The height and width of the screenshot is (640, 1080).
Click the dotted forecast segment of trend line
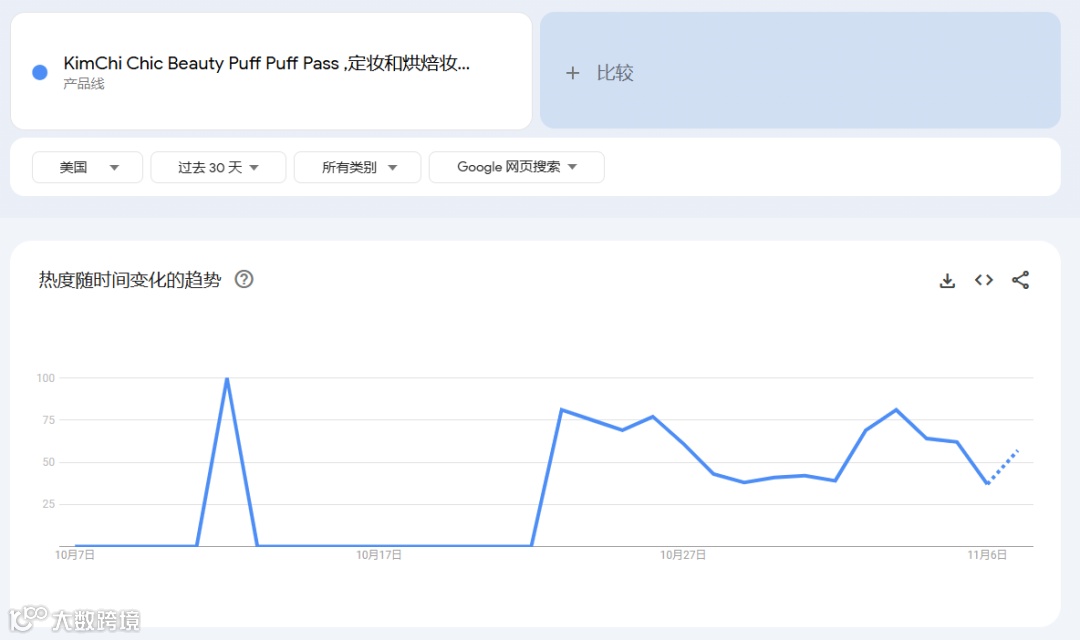[x=1003, y=466]
